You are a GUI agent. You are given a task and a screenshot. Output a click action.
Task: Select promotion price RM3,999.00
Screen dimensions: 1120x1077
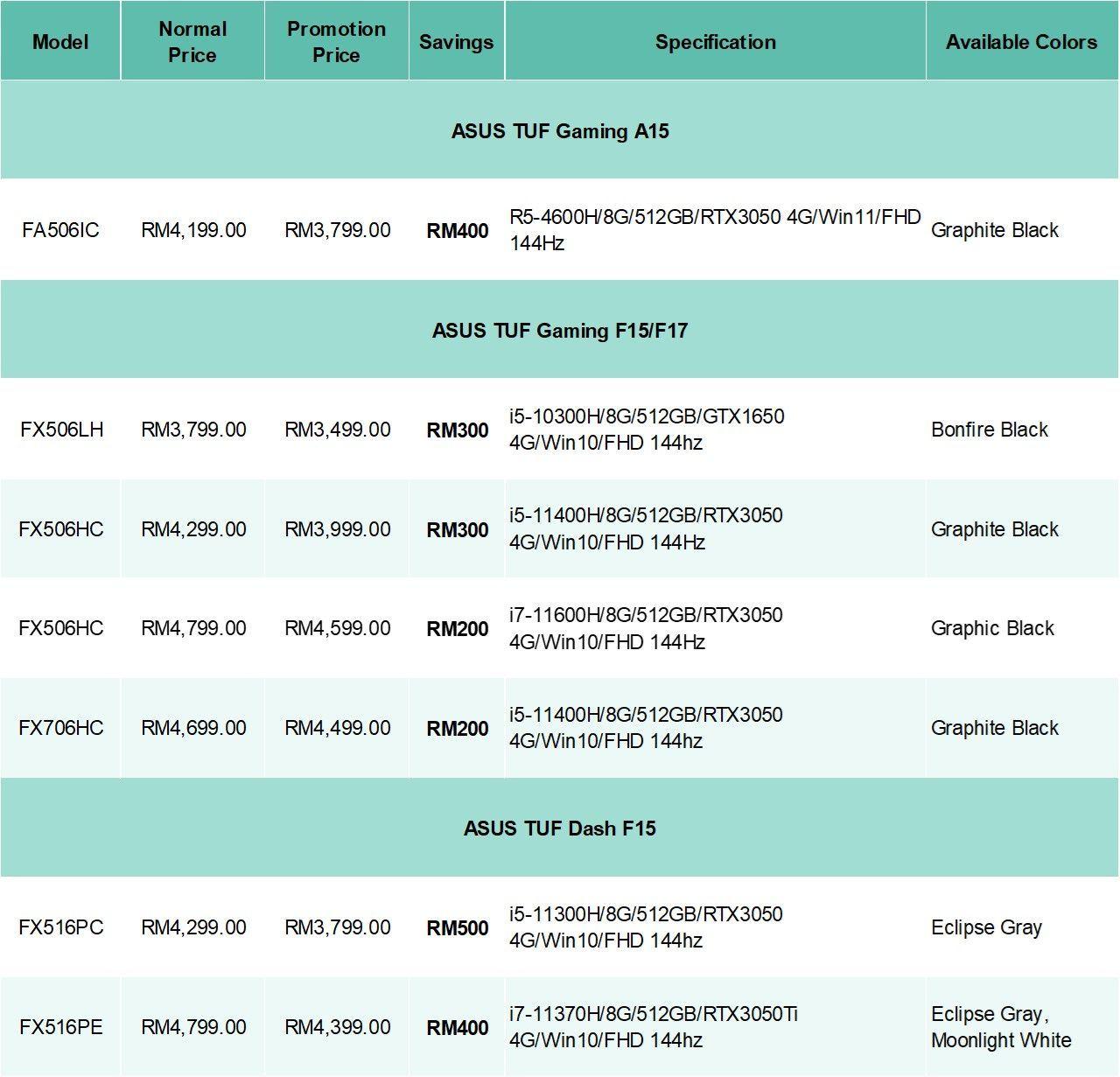point(337,529)
